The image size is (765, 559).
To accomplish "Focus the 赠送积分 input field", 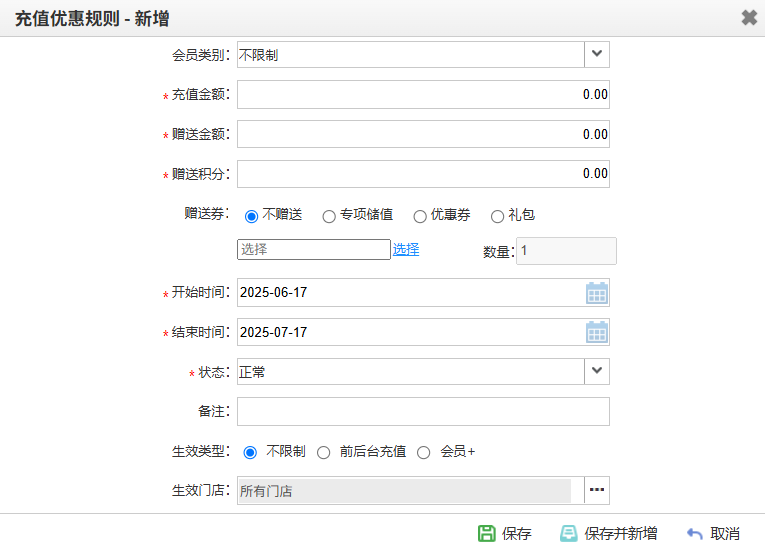I will click(x=423, y=174).
